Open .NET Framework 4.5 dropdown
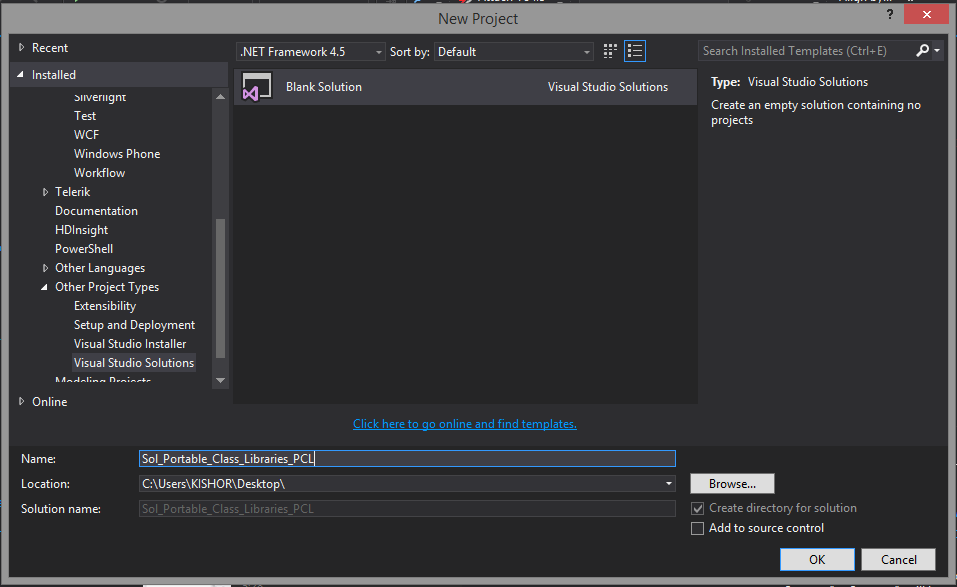The image size is (957, 587). pyautogui.click(x=310, y=52)
